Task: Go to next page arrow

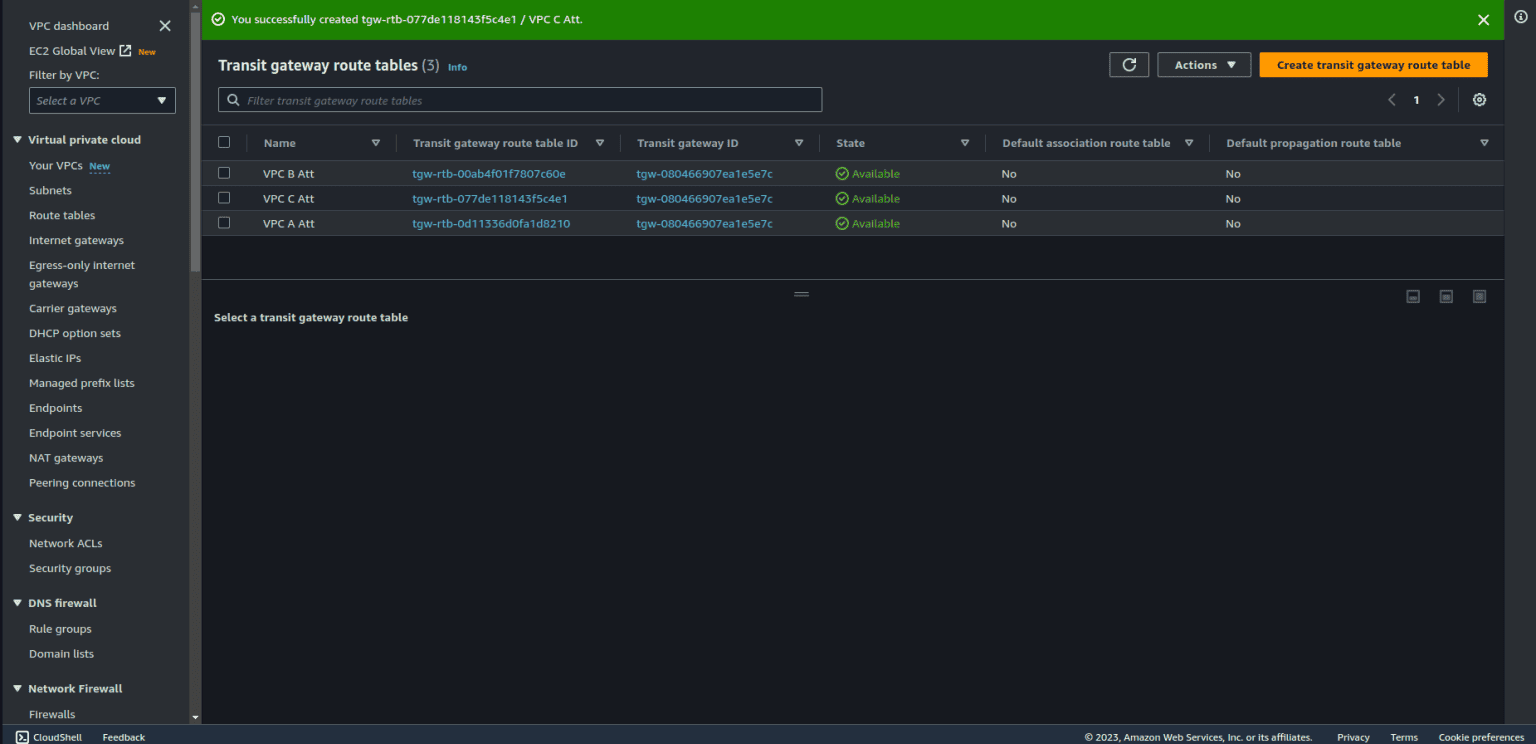Action: click(x=1441, y=100)
